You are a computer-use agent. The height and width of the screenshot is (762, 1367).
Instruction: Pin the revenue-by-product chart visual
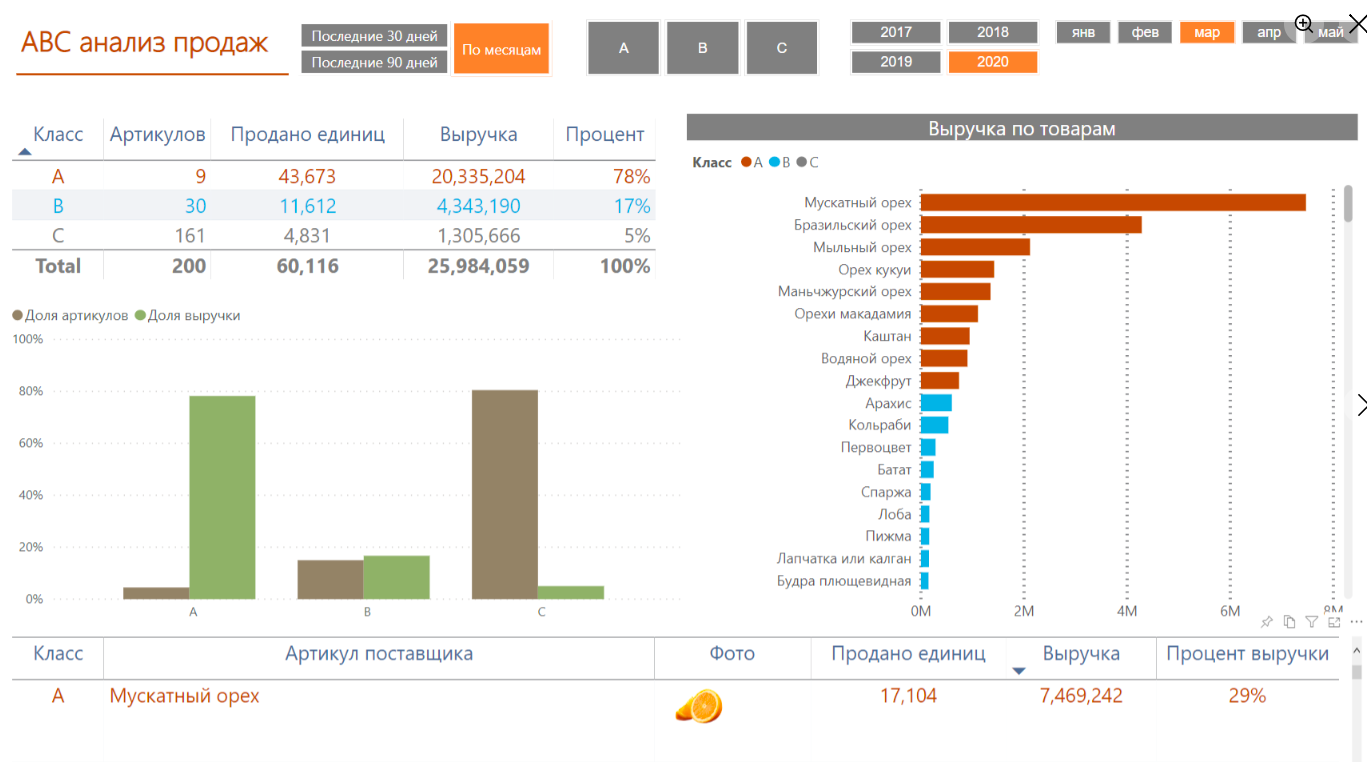pos(1267,622)
